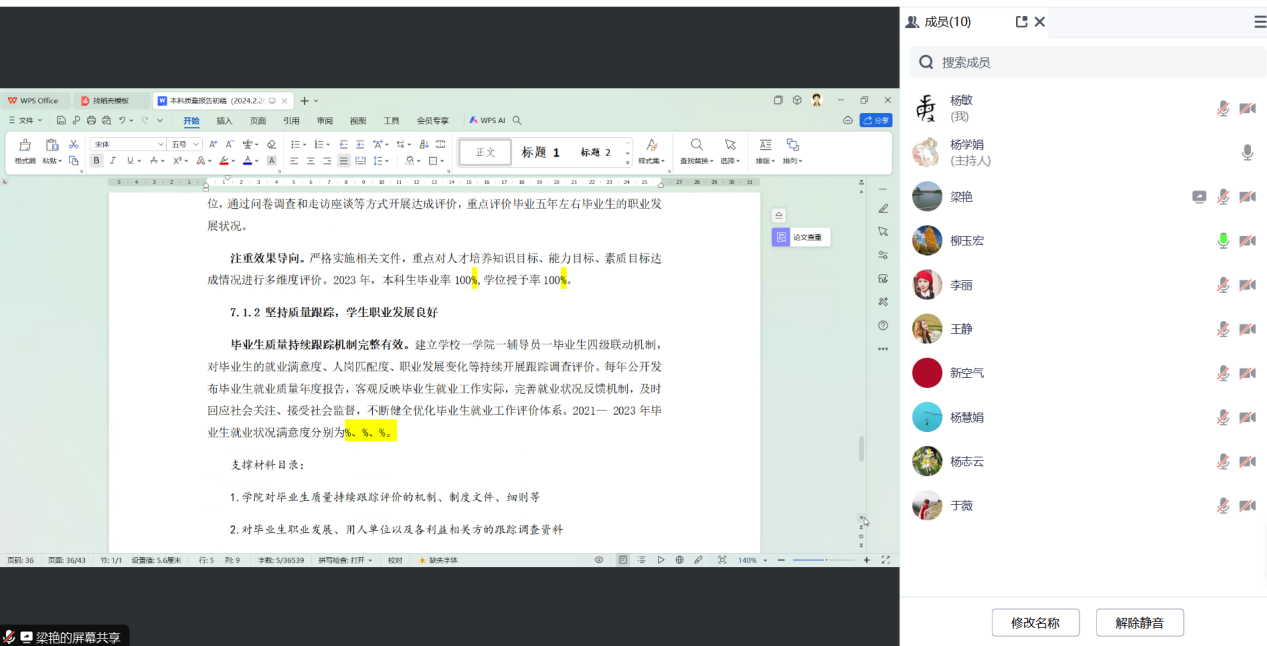The width and height of the screenshot is (1267, 646).
Task: Toggle bold formatting button
Action: (x=97, y=160)
